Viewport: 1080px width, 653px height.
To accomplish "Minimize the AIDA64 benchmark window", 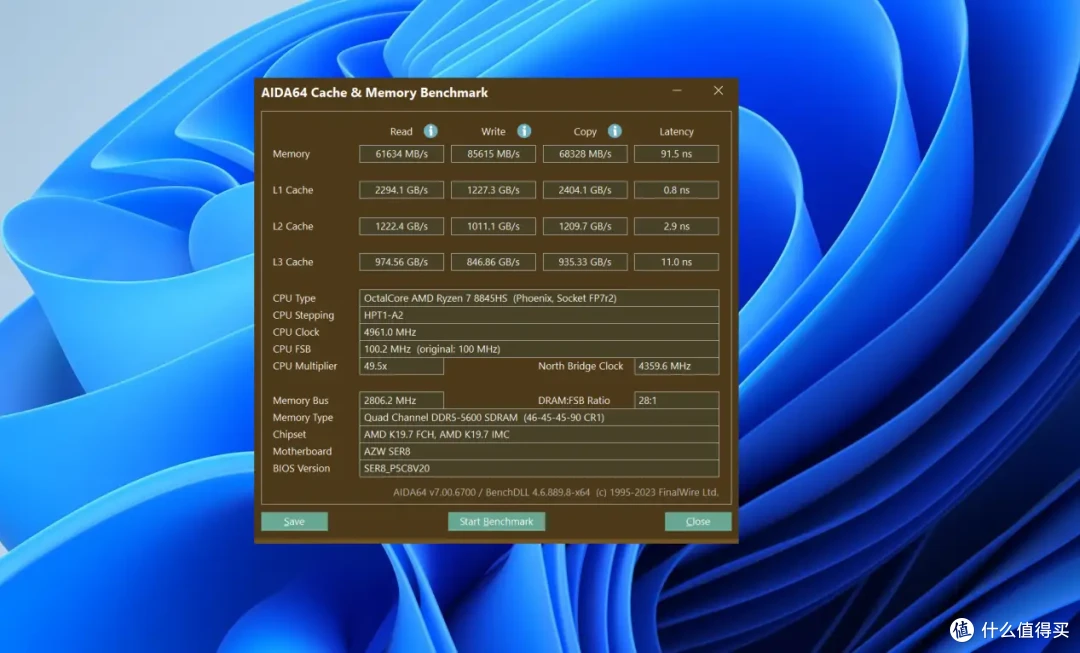I will tap(677, 91).
